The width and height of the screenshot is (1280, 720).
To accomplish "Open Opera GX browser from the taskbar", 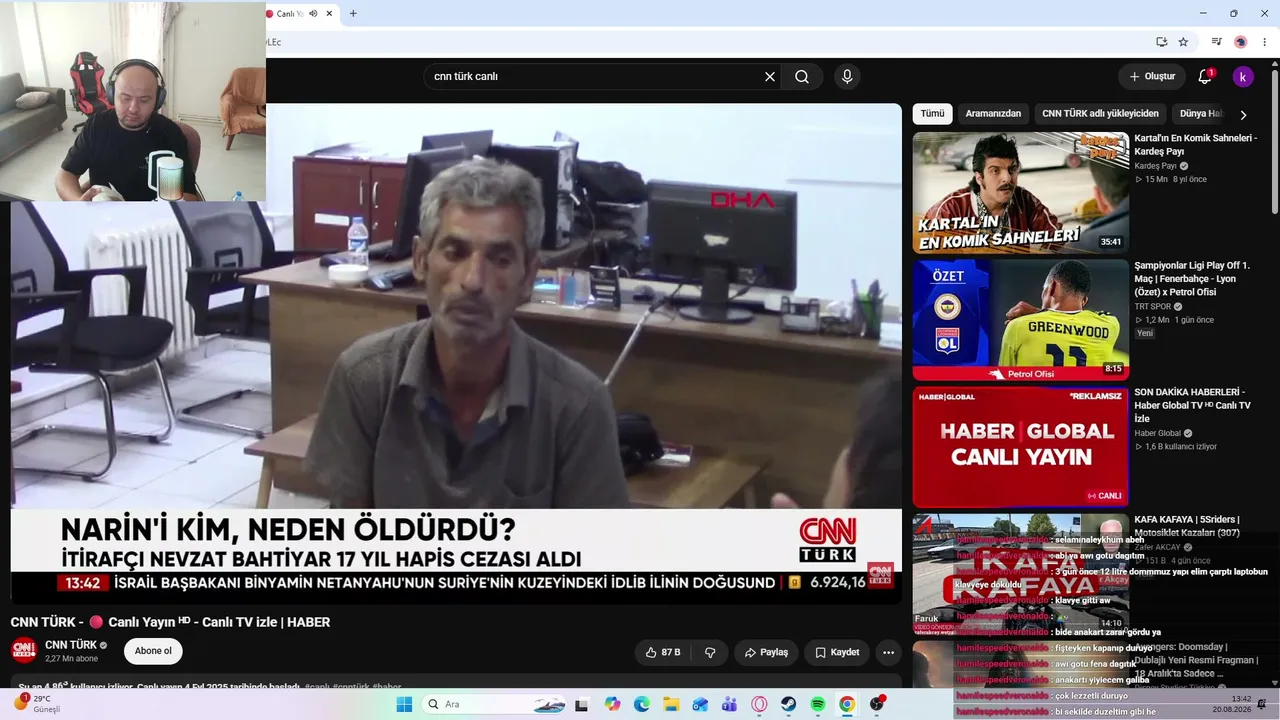I will (759, 704).
